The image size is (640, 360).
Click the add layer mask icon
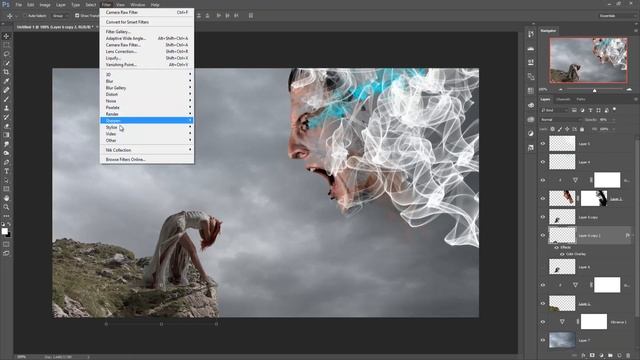click(592, 356)
